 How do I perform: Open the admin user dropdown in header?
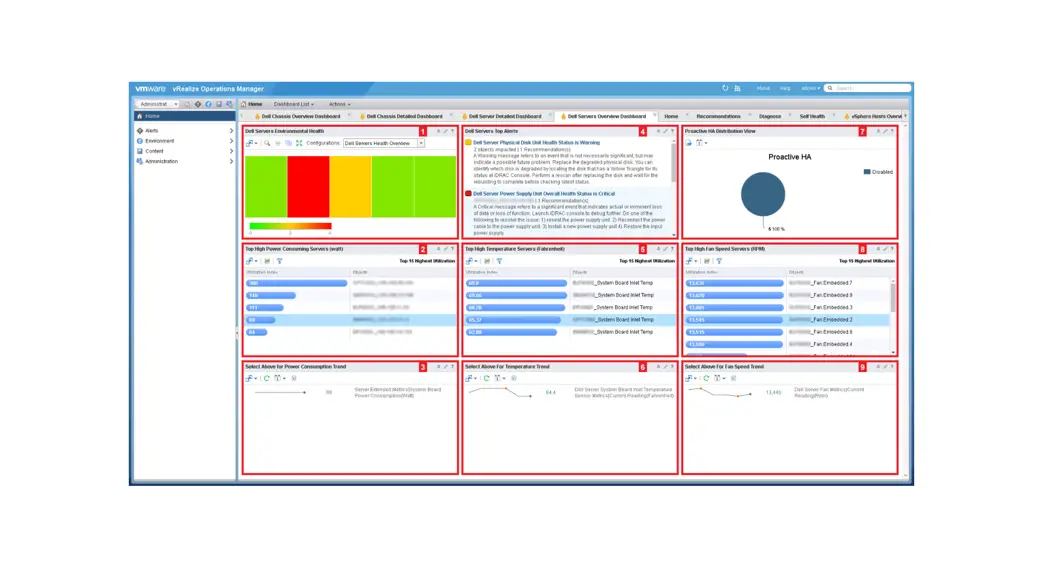pos(811,88)
